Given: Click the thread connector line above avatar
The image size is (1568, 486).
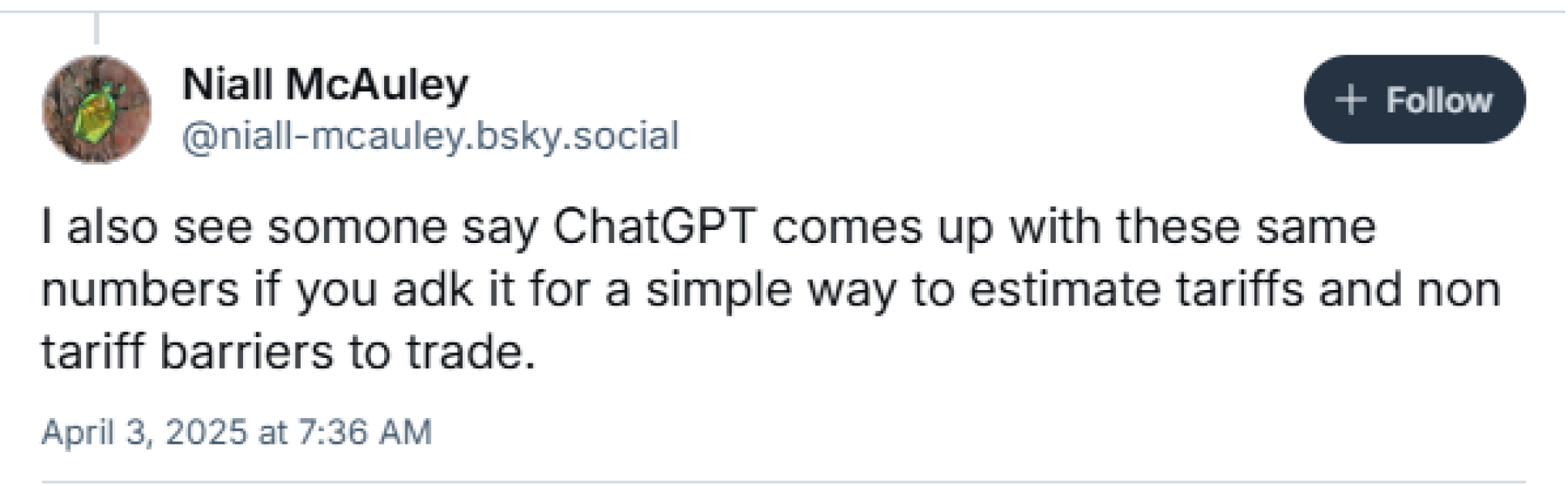Looking at the screenshot, I should click(96, 28).
